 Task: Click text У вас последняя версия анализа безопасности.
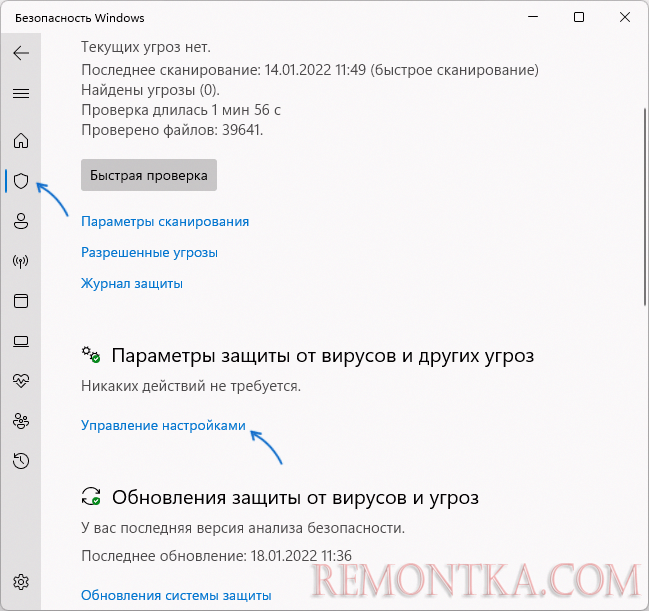[x=243, y=528]
